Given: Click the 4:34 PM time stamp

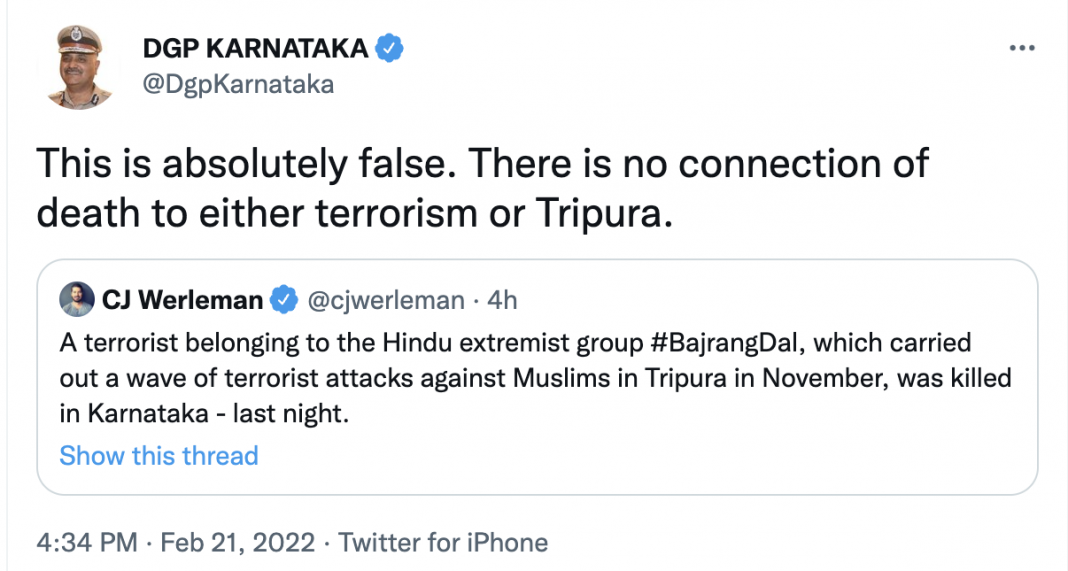Looking at the screenshot, I should click(86, 543).
